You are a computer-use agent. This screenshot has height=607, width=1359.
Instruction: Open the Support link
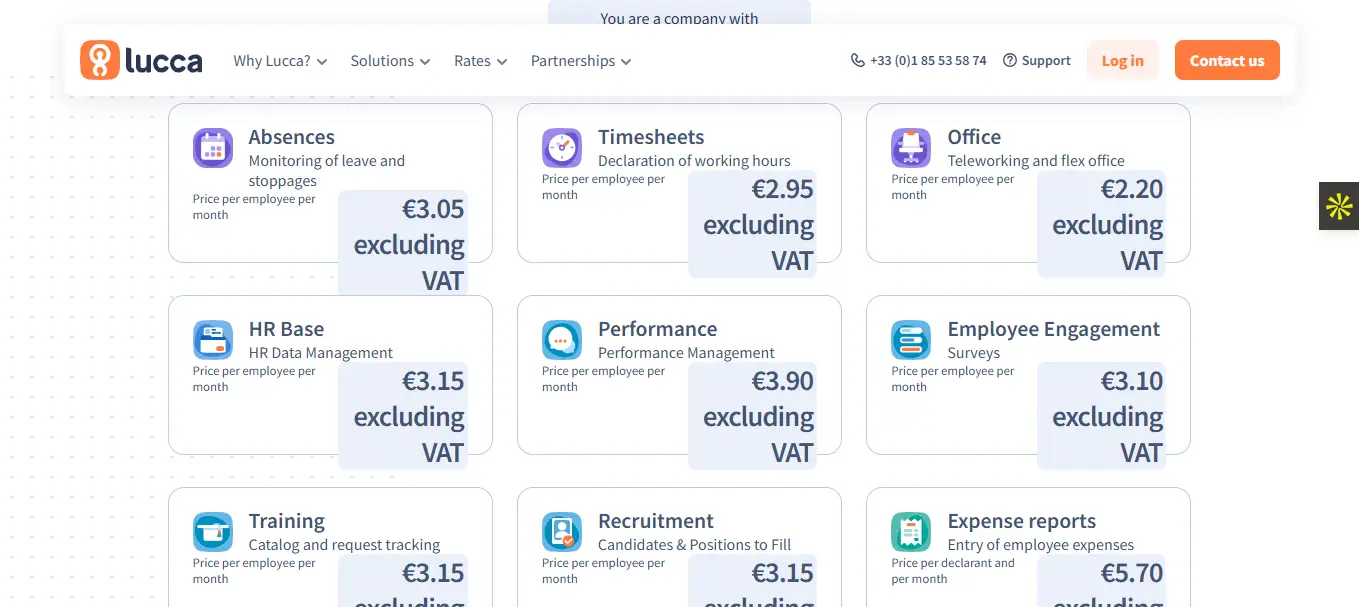tap(1037, 61)
